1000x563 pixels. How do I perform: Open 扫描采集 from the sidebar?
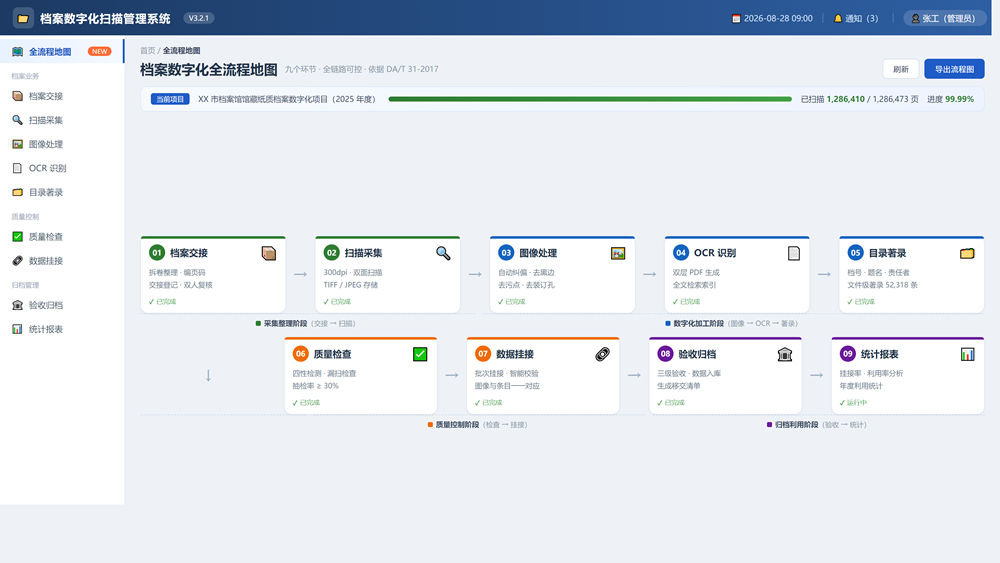point(62,120)
